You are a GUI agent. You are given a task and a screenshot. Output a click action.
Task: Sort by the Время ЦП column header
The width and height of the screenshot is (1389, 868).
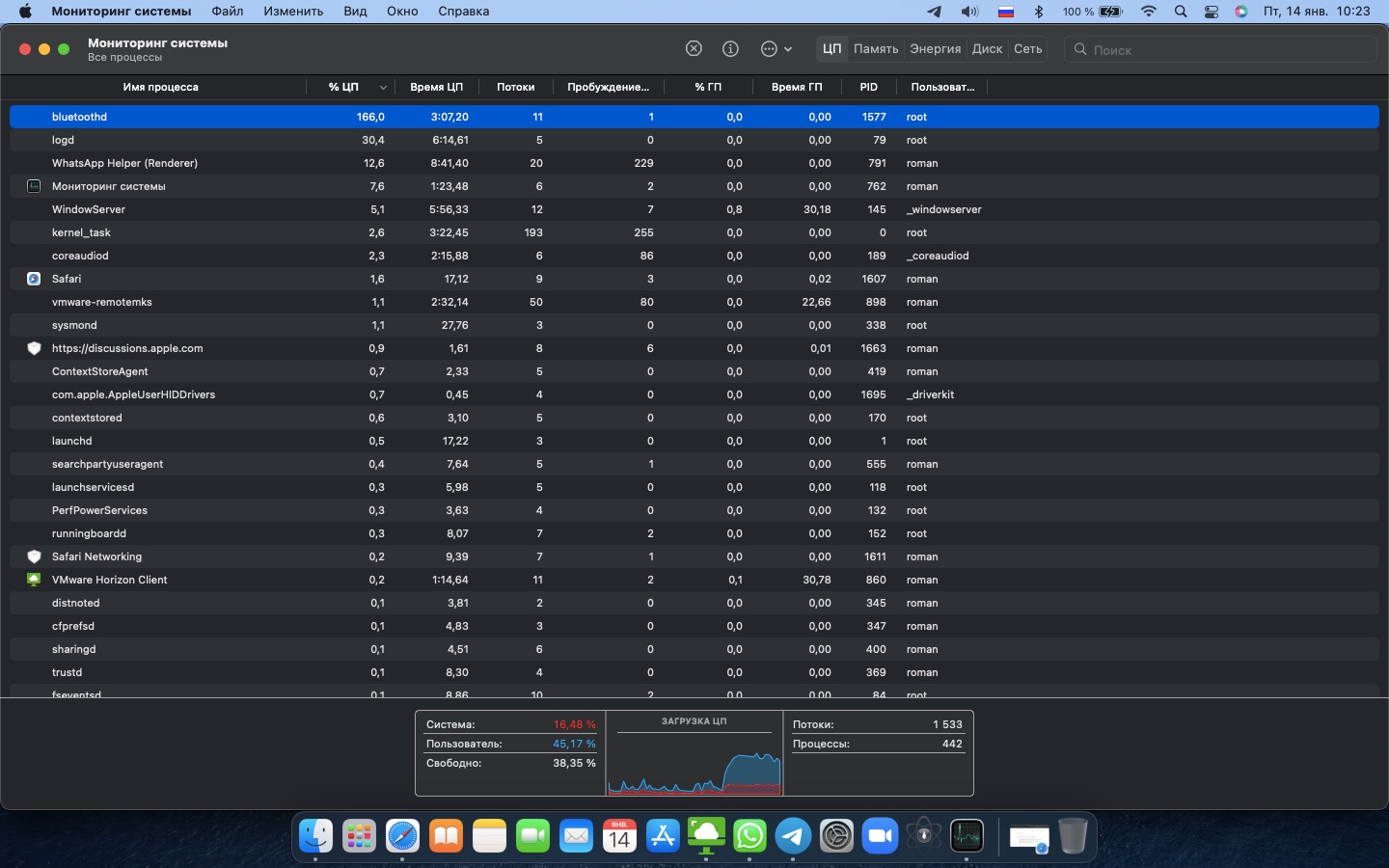coord(436,87)
